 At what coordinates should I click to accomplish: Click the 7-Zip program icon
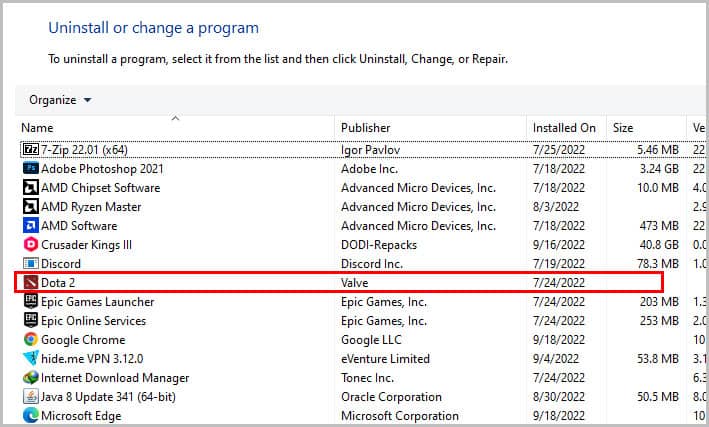[x=31, y=149]
